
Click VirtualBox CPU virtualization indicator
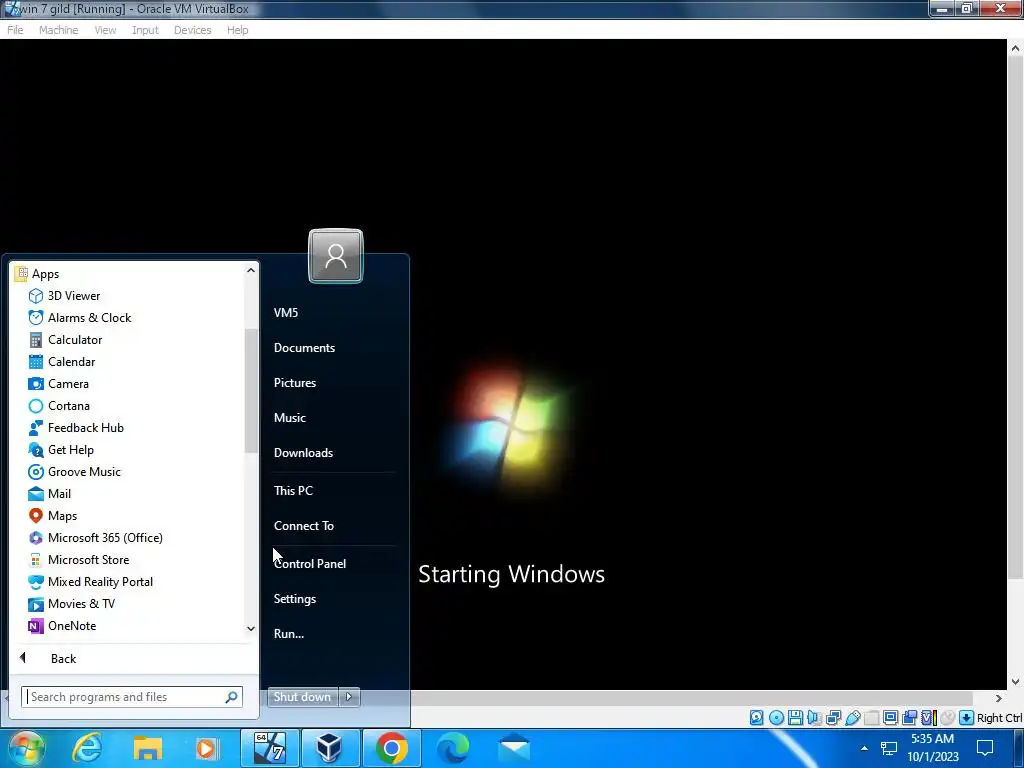click(x=928, y=718)
